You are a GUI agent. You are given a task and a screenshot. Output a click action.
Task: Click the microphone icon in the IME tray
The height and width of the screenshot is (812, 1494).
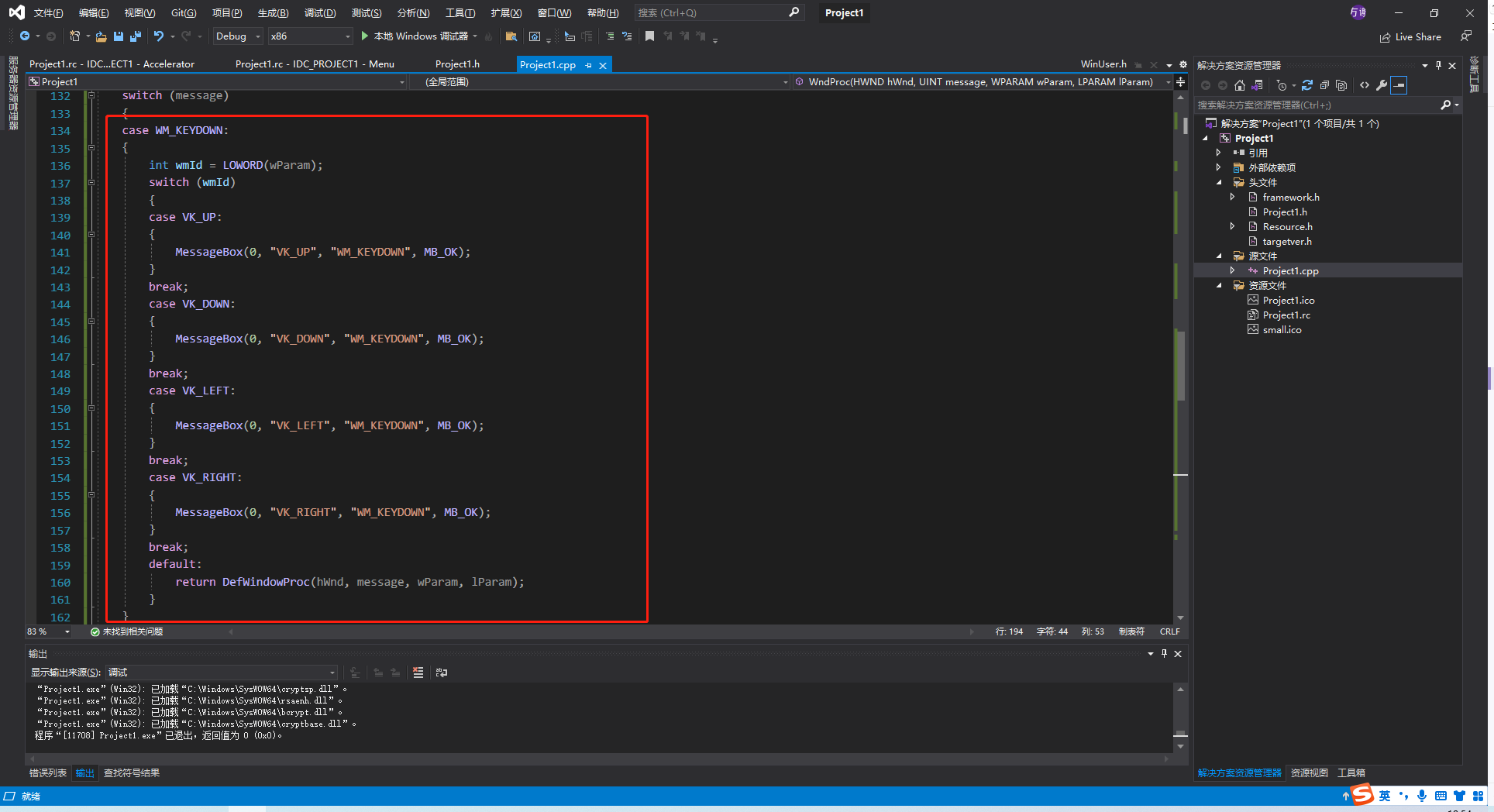pyautogui.click(x=1422, y=796)
